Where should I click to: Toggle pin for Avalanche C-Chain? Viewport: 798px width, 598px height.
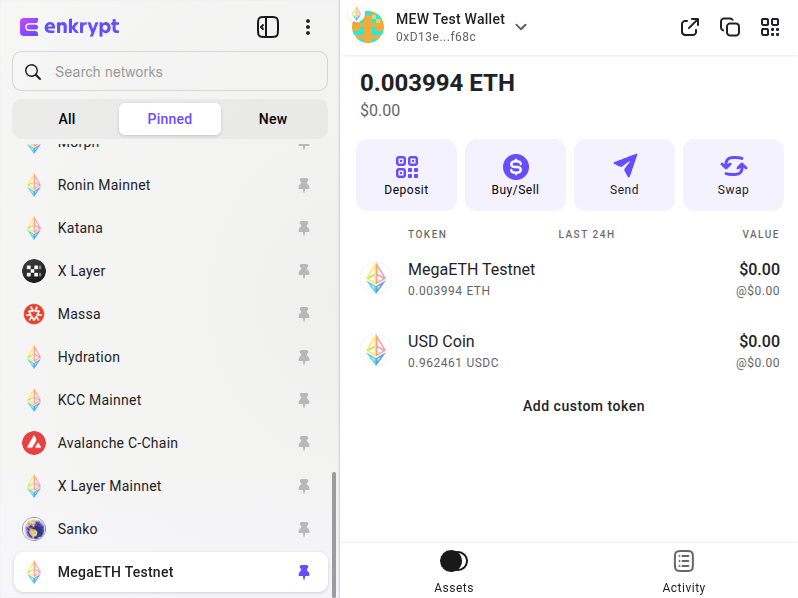click(x=304, y=443)
